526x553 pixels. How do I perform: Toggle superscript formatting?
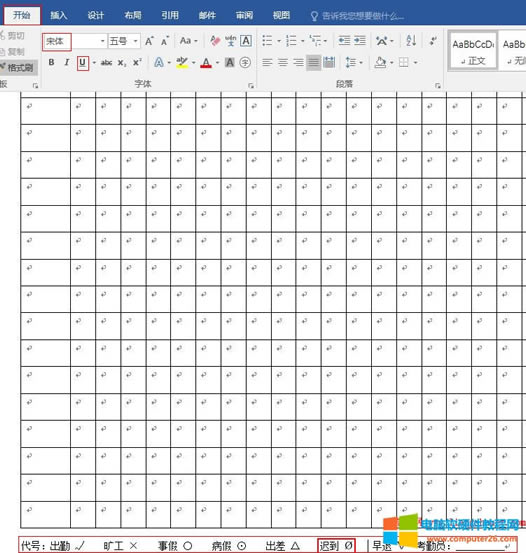tap(137, 62)
